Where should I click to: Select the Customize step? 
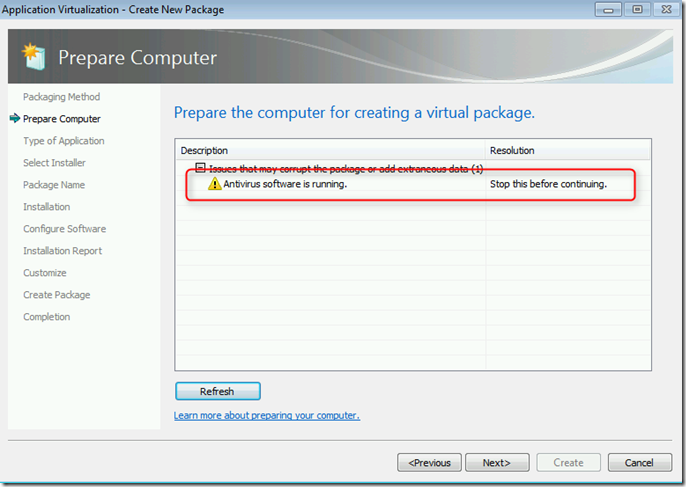click(x=45, y=273)
